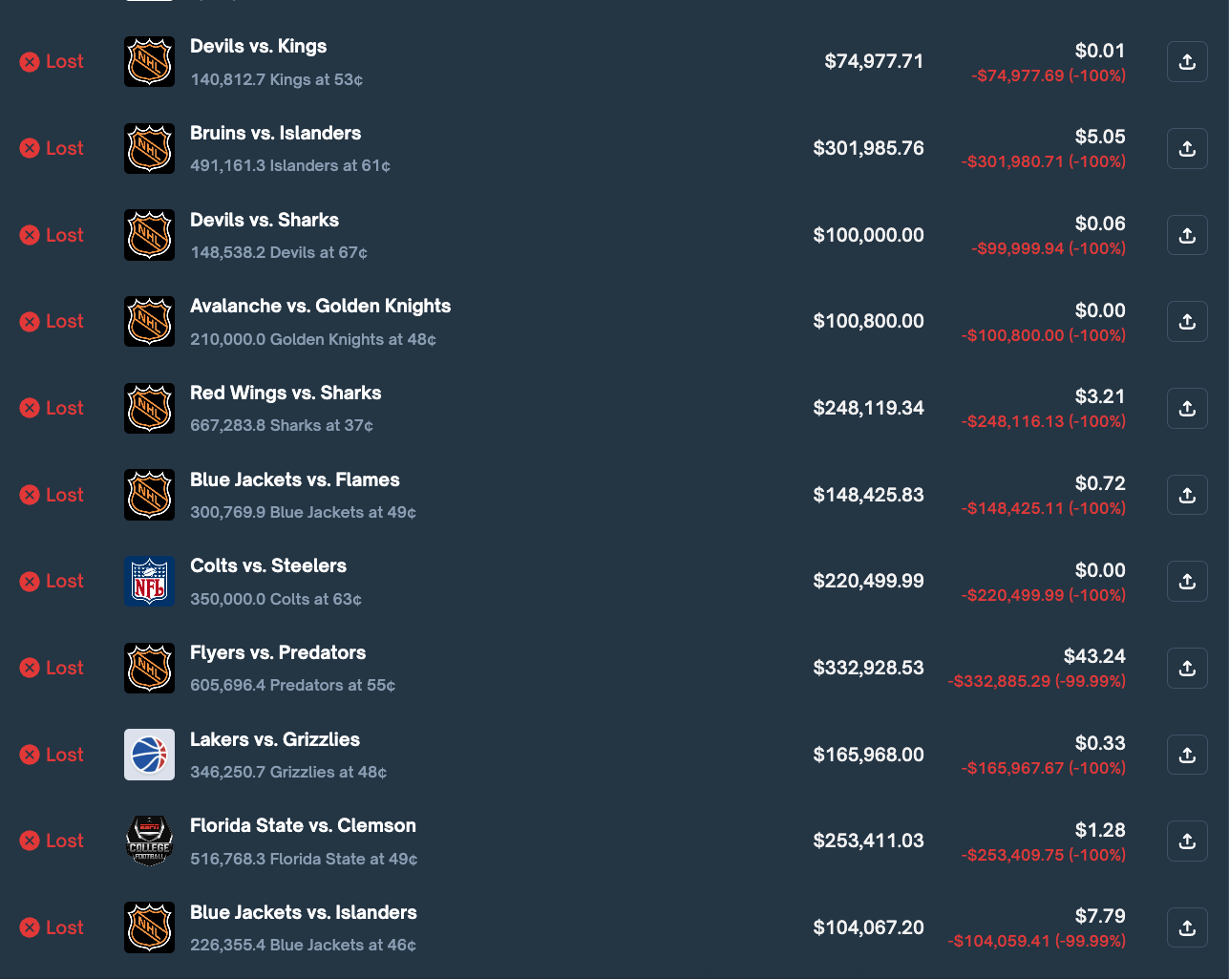Click the share button for Lakers vs. Grizzlies
This screenshot has height=980, width=1230.
tap(1186, 755)
